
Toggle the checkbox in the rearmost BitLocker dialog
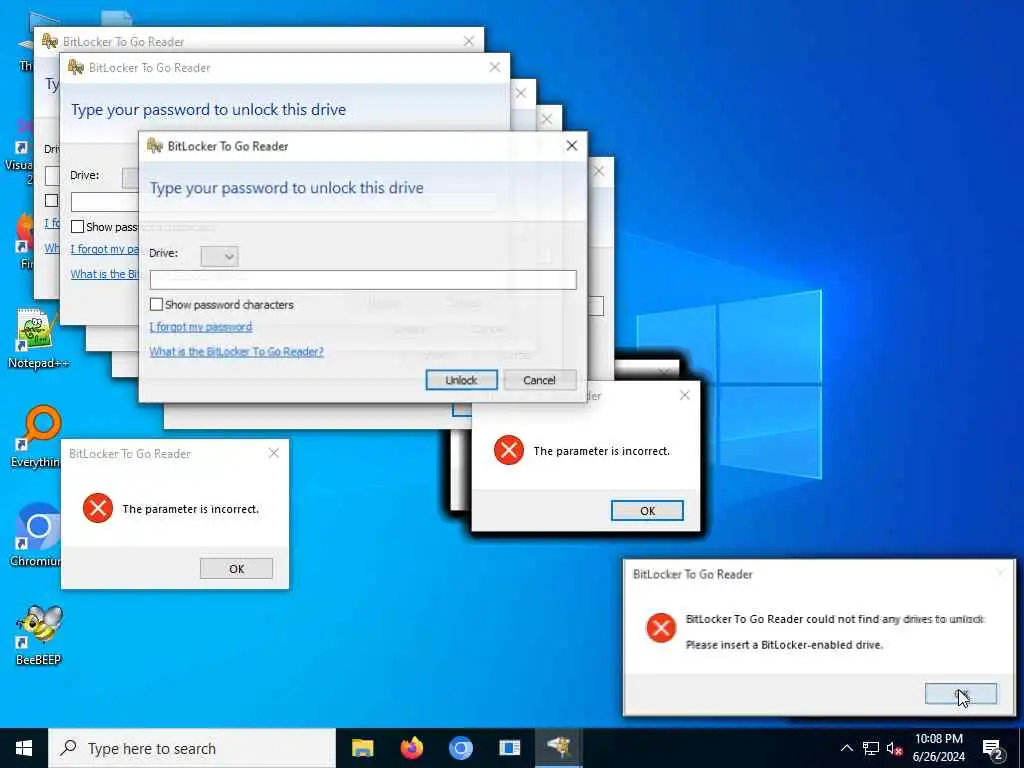(x=52, y=200)
